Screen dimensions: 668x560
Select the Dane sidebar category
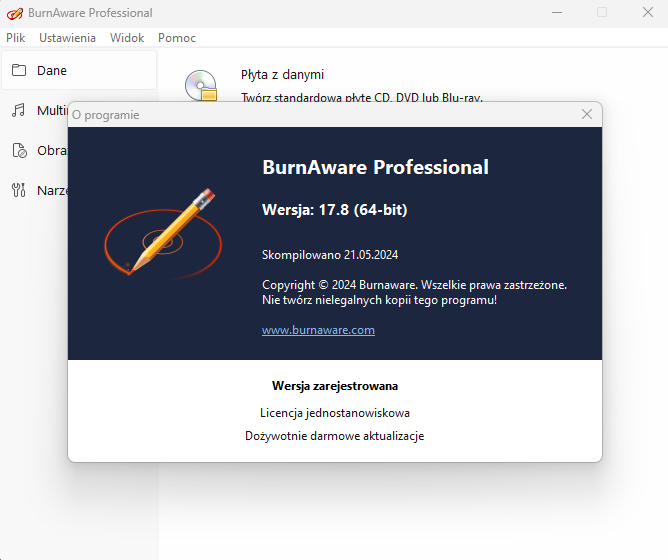coord(79,70)
